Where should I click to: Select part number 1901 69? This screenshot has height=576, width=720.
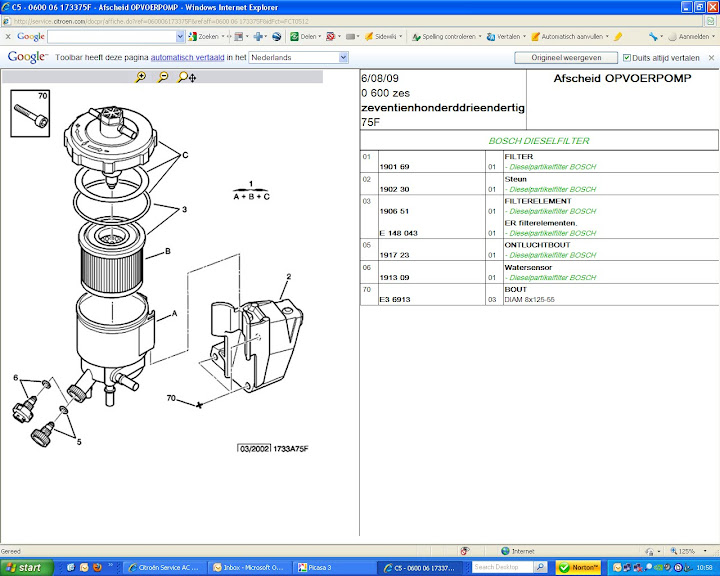coord(394,167)
